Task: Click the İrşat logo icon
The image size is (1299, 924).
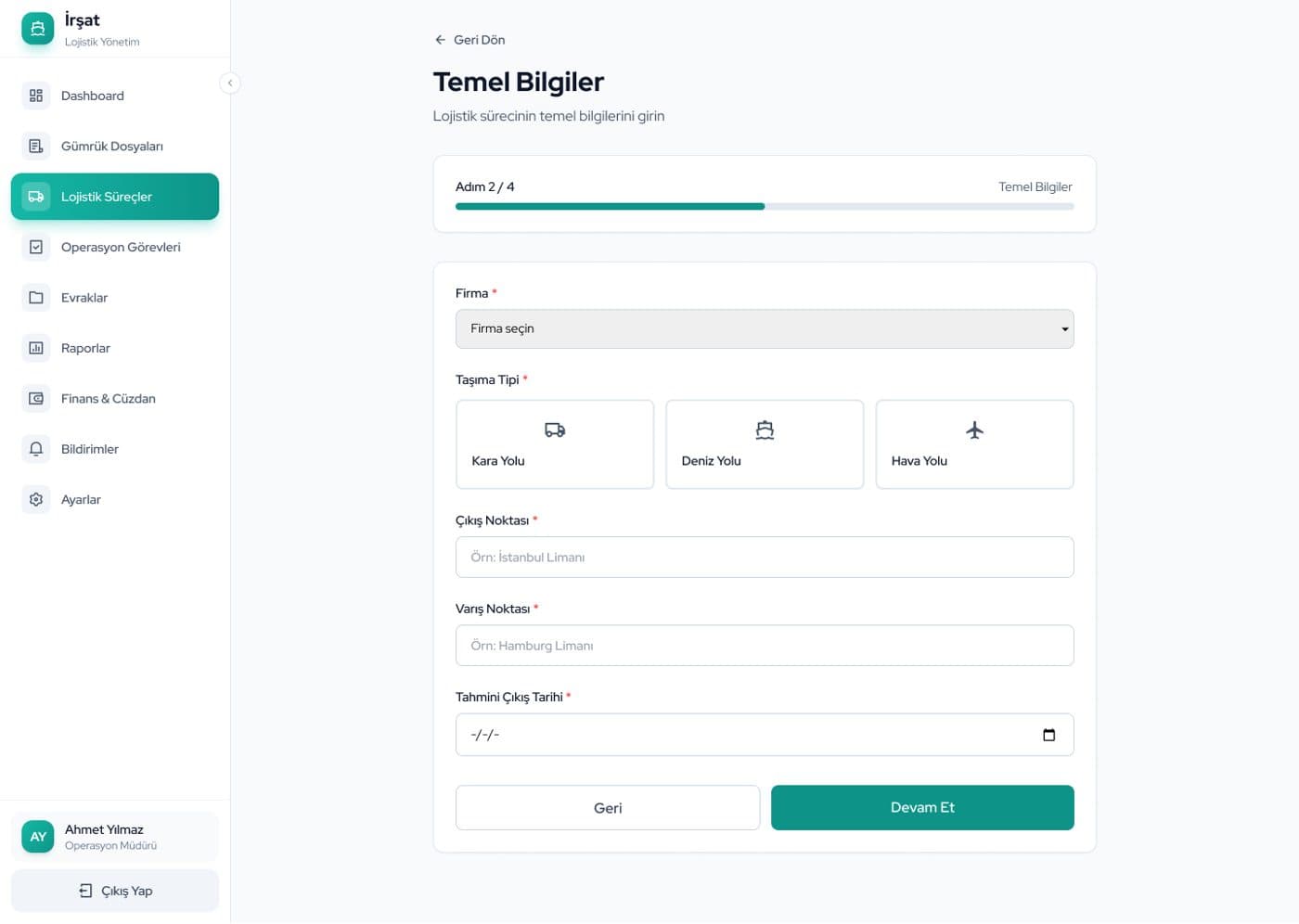Action: [x=37, y=29]
